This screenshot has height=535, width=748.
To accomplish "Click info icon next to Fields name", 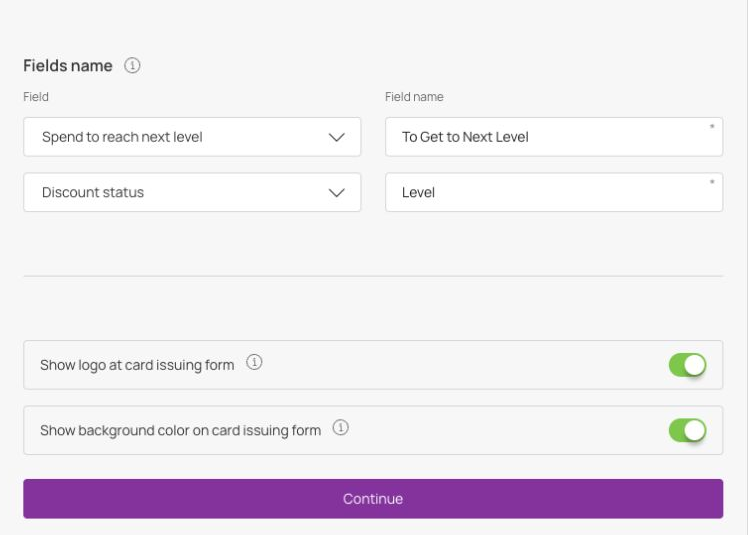I will point(132,65).
